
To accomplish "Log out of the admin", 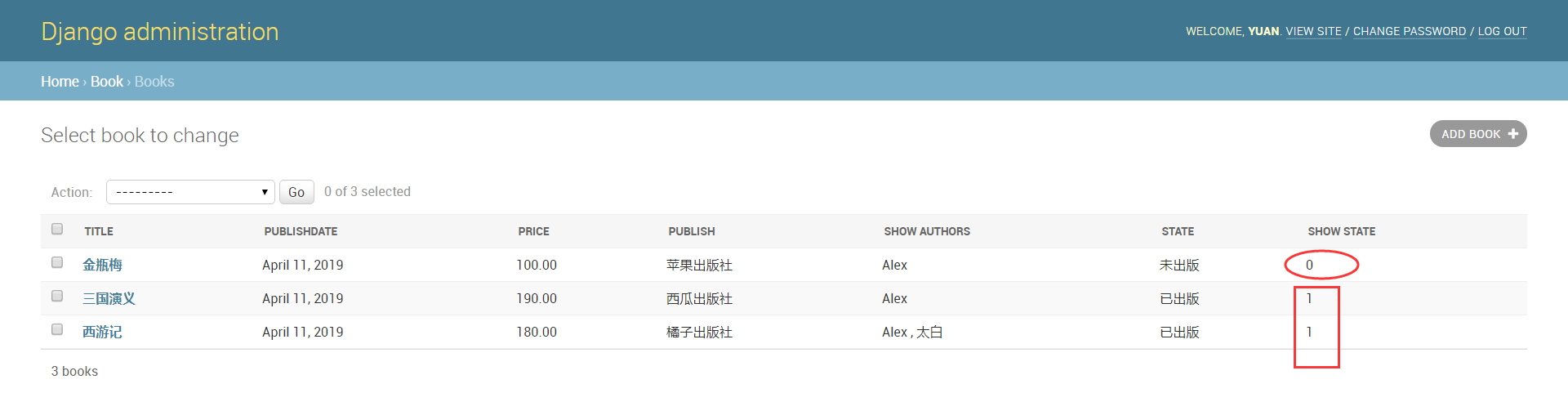I will [x=1502, y=31].
